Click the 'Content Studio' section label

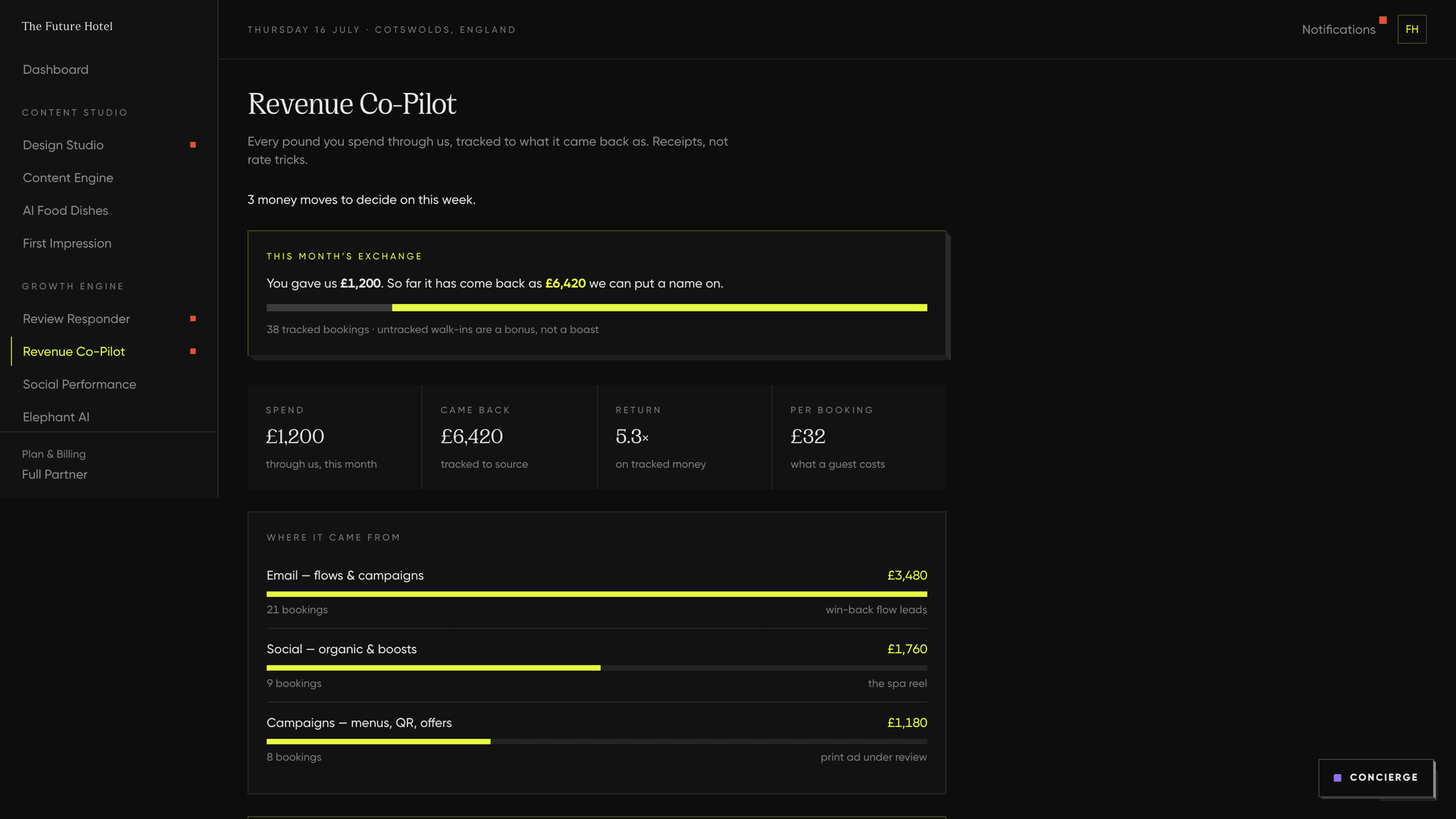[x=75, y=112]
